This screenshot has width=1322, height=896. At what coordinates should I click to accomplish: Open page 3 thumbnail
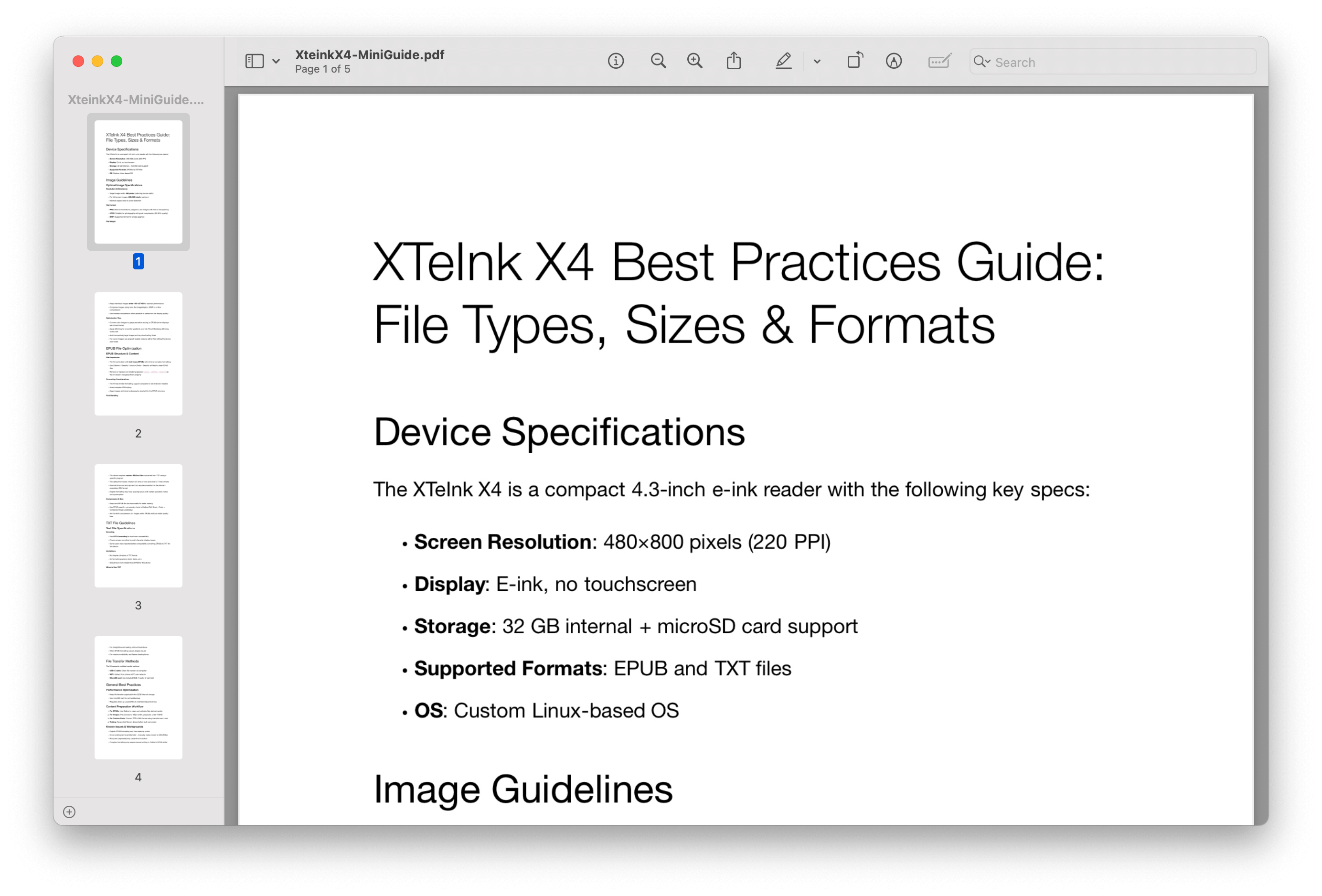click(x=138, y=525)
